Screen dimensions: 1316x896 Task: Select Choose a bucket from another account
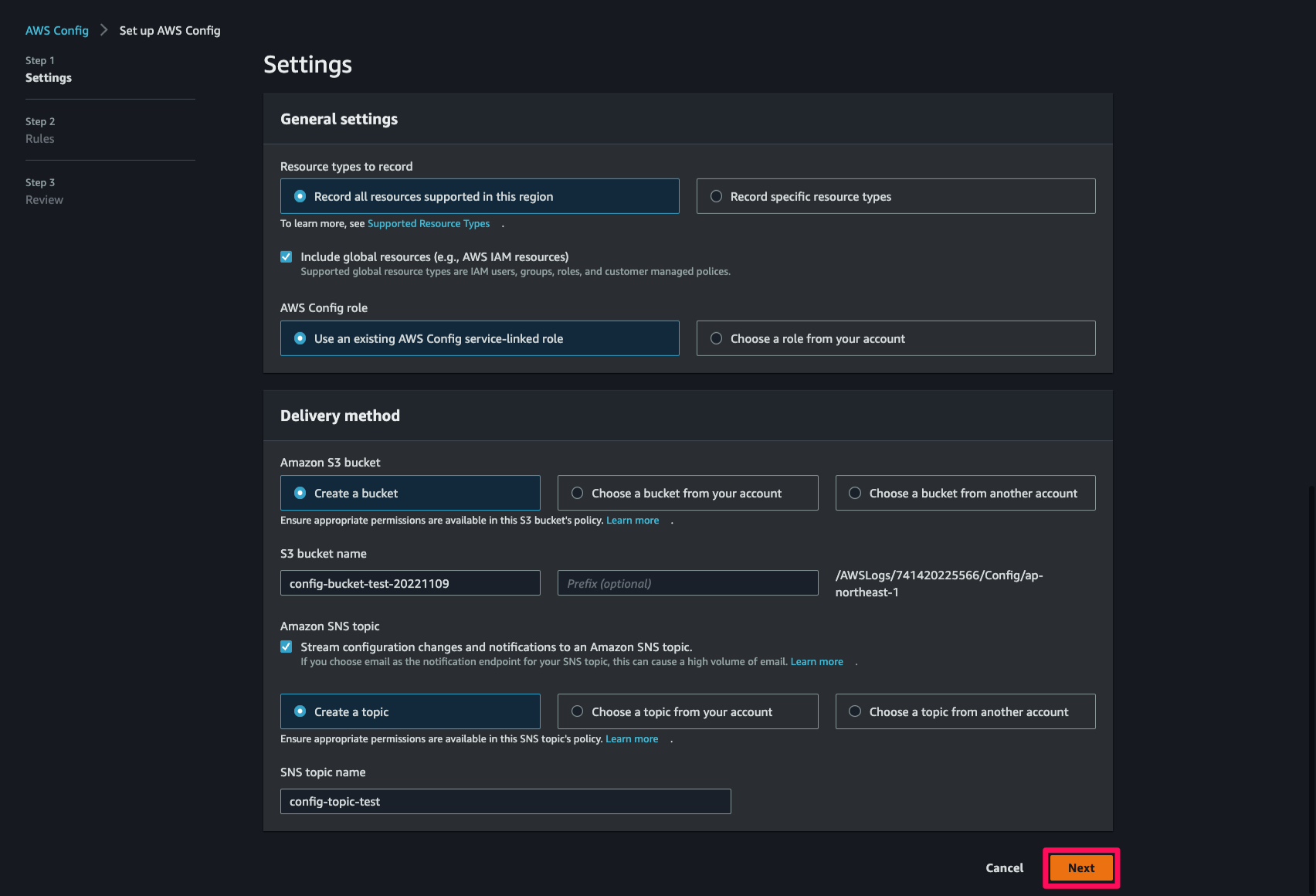pyautogui.click(x=965, y=493)
